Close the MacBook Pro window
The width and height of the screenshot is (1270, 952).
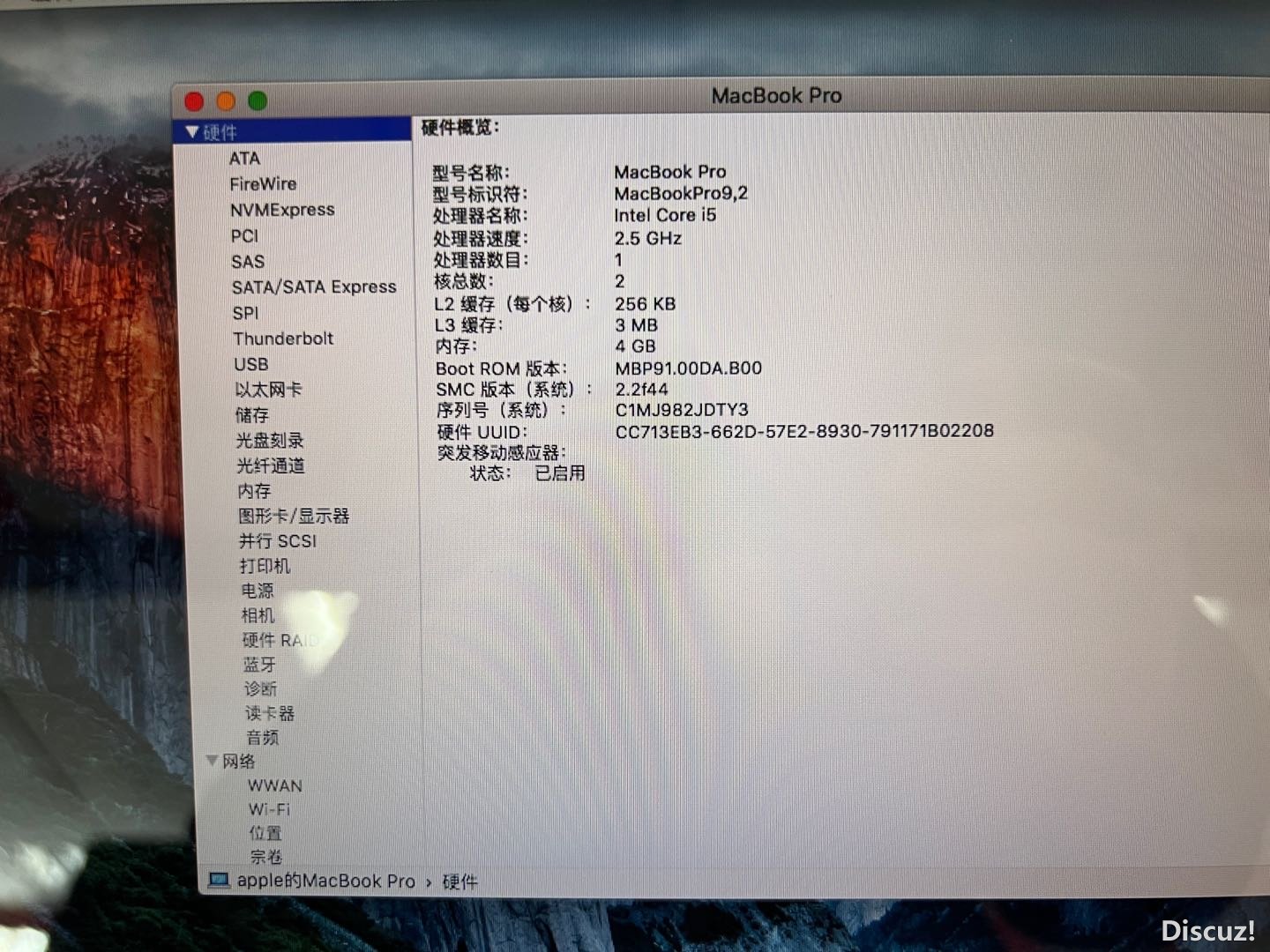click(195, 102)
